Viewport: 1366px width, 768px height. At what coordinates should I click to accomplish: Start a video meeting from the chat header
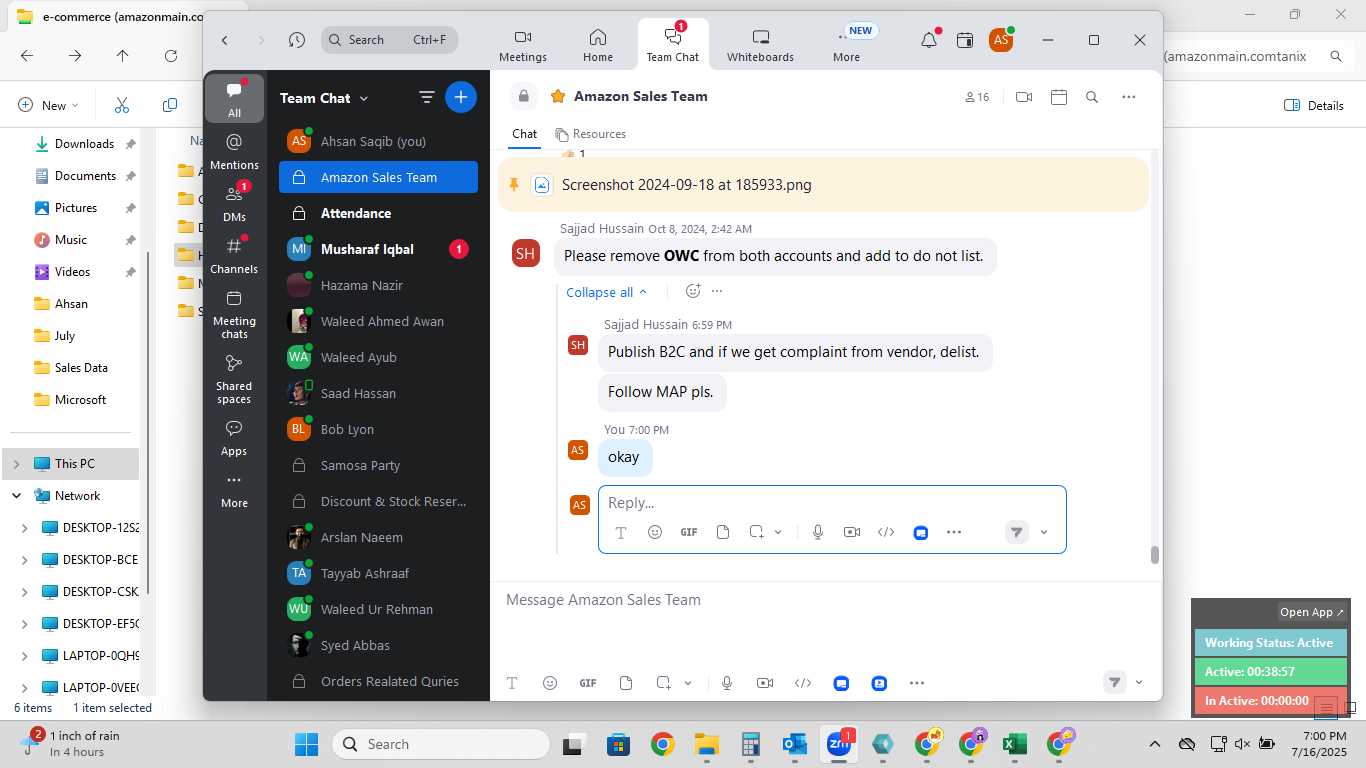coord(1023,97)
